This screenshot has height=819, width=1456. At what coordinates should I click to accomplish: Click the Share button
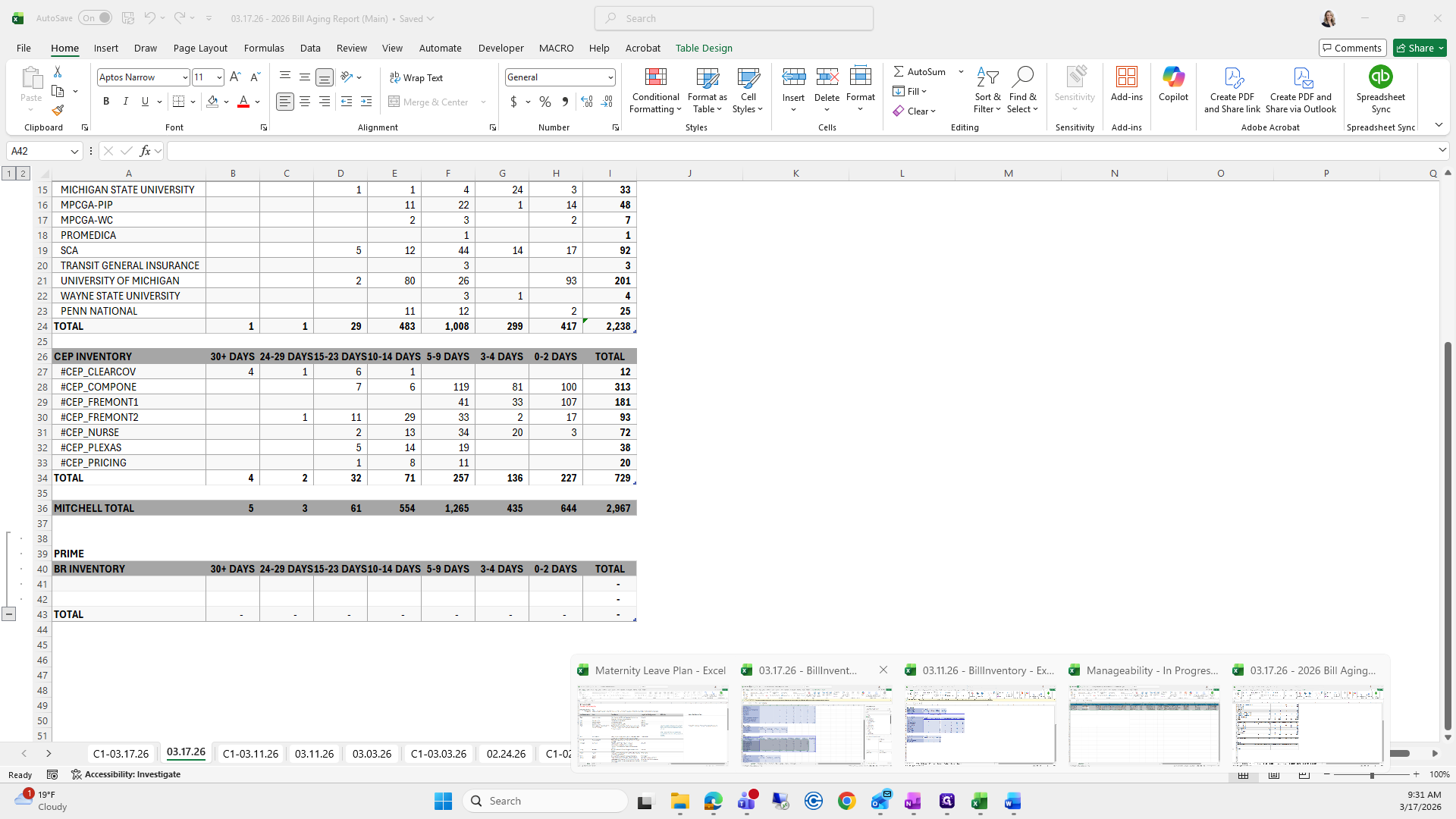click(x=1414, y=48)
